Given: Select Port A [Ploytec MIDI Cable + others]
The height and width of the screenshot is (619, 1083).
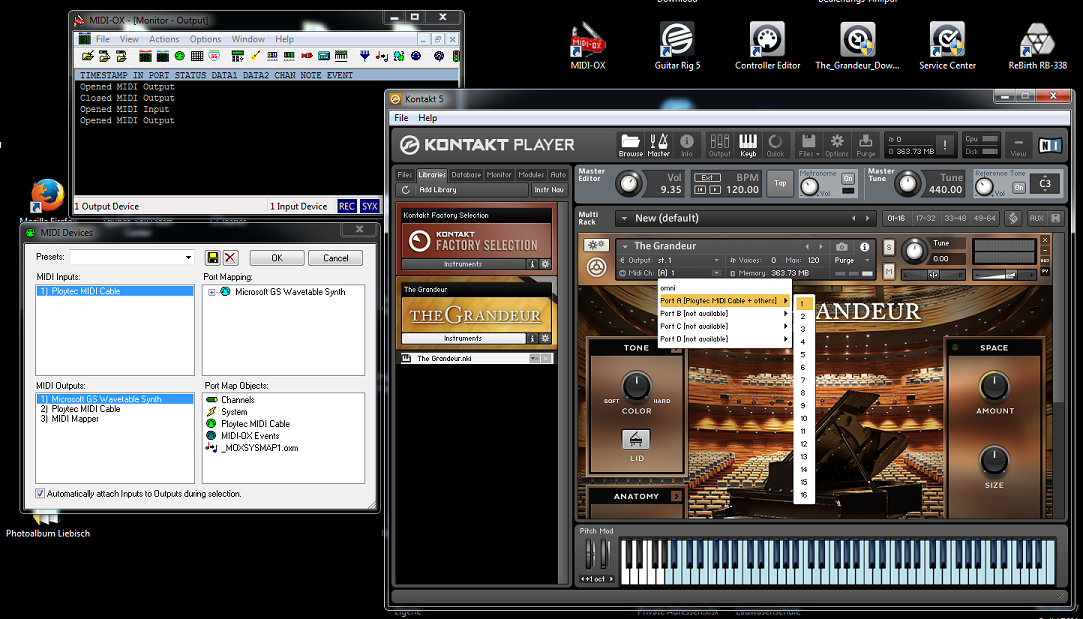Looking at the screenshot, I should click(724, 301).
